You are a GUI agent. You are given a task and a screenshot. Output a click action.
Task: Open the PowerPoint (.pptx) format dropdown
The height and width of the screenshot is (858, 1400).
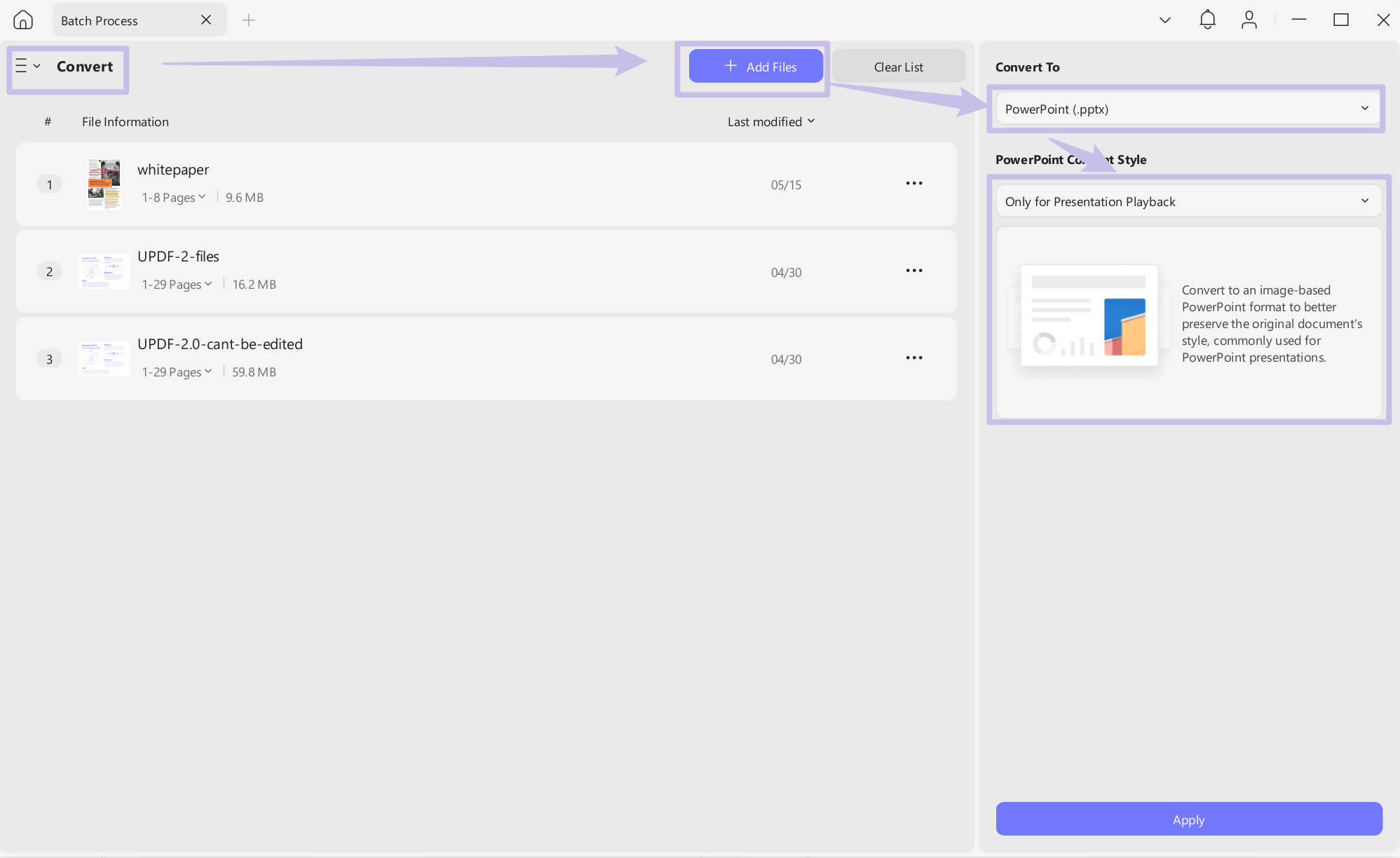pos(1188,109)
